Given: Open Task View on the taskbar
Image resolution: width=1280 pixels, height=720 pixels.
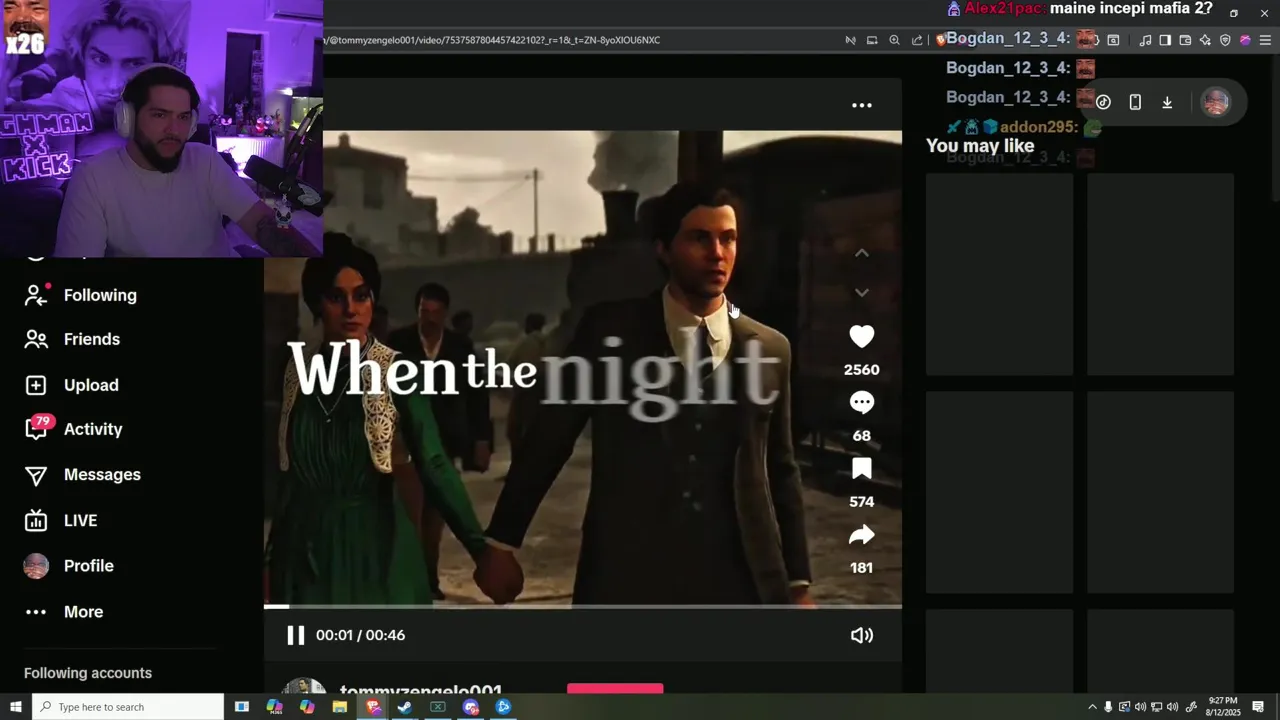Looking at the screenshot, I should (x=241, y=707).
